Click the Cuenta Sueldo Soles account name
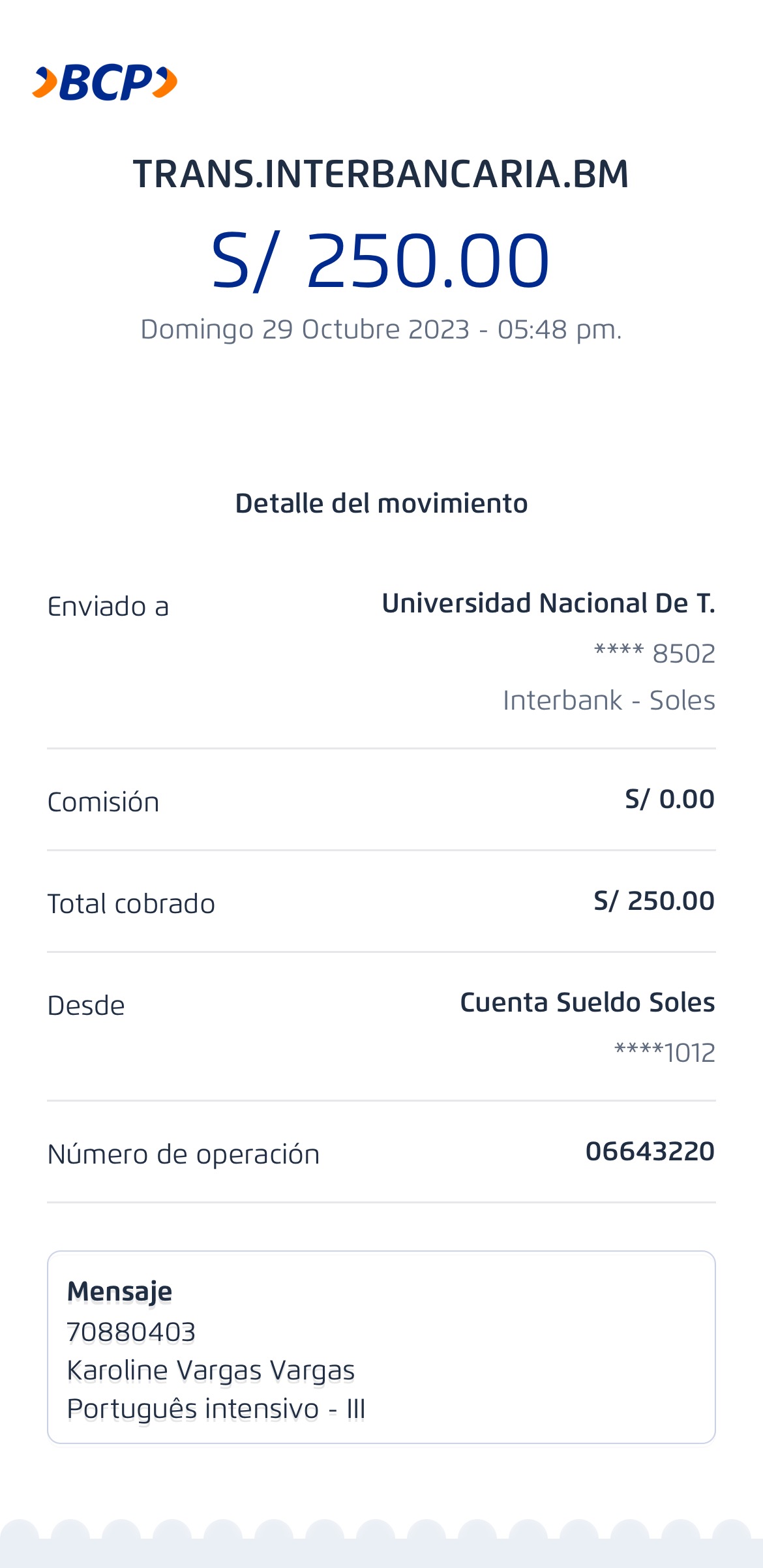763x1568 pixels. [587, 1003]
